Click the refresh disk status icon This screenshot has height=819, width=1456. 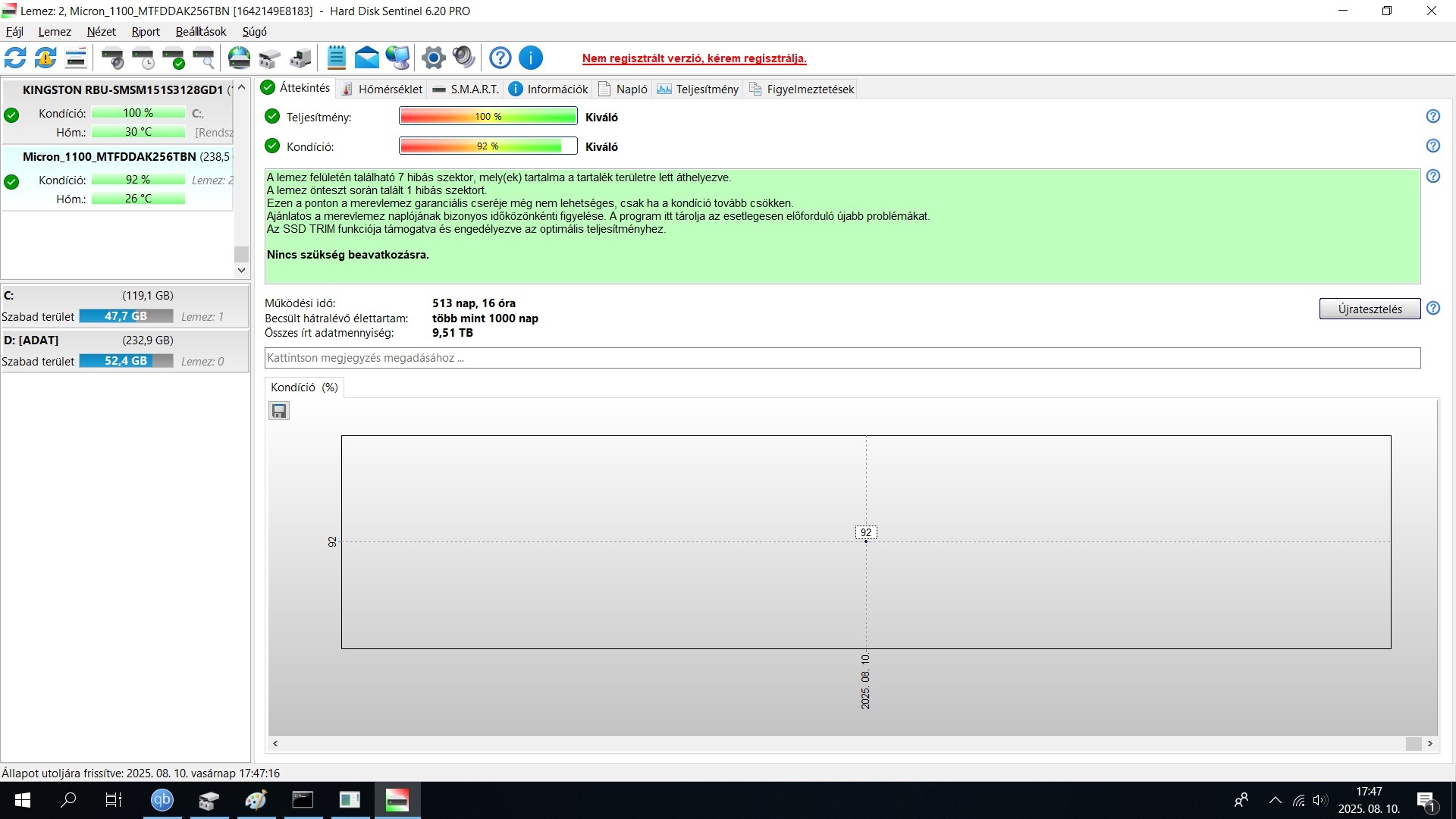(15, 58)
